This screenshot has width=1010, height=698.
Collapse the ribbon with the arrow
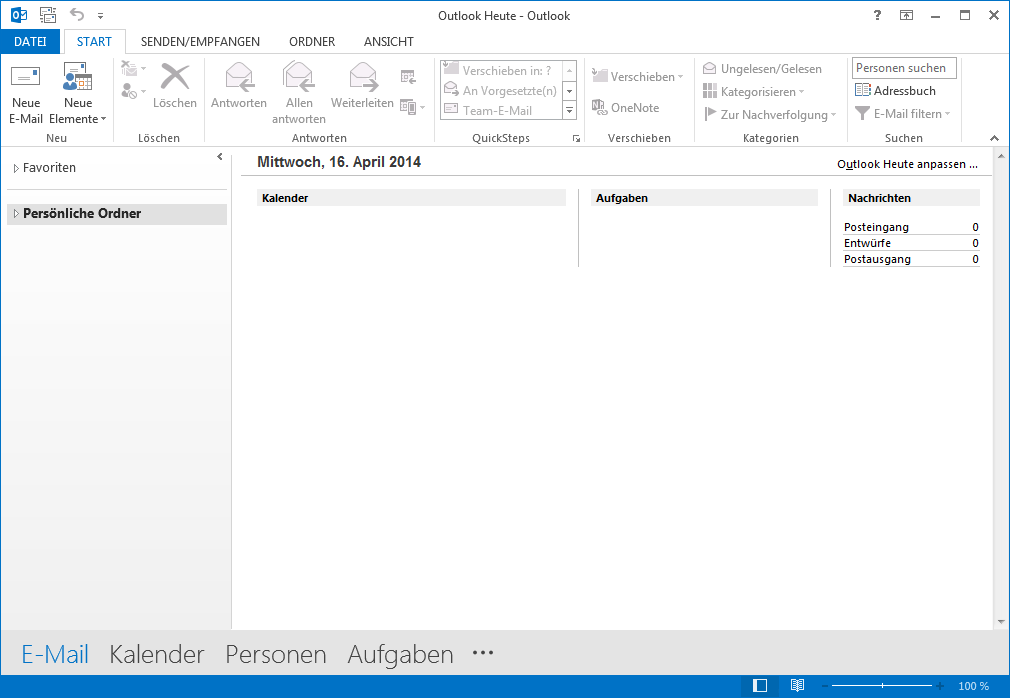point(995,138)
